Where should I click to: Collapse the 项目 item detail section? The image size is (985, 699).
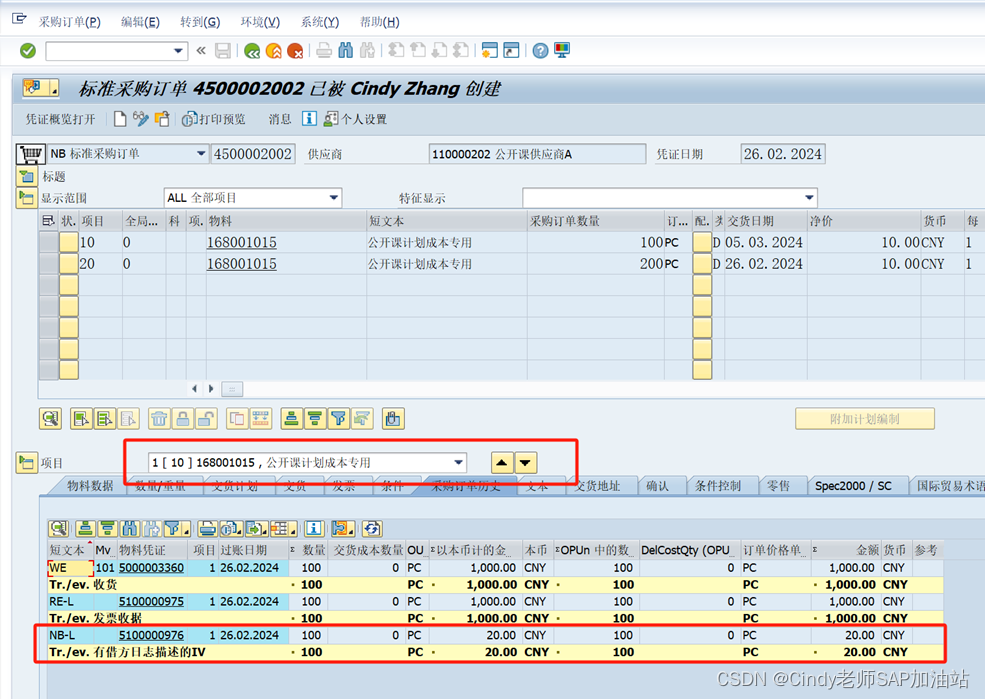(26, 463)
